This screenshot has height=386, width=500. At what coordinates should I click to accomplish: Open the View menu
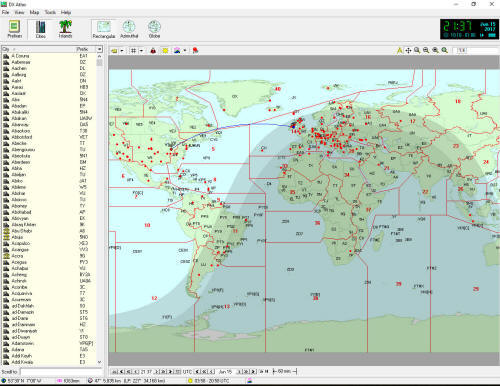click(x=19, y=12)
